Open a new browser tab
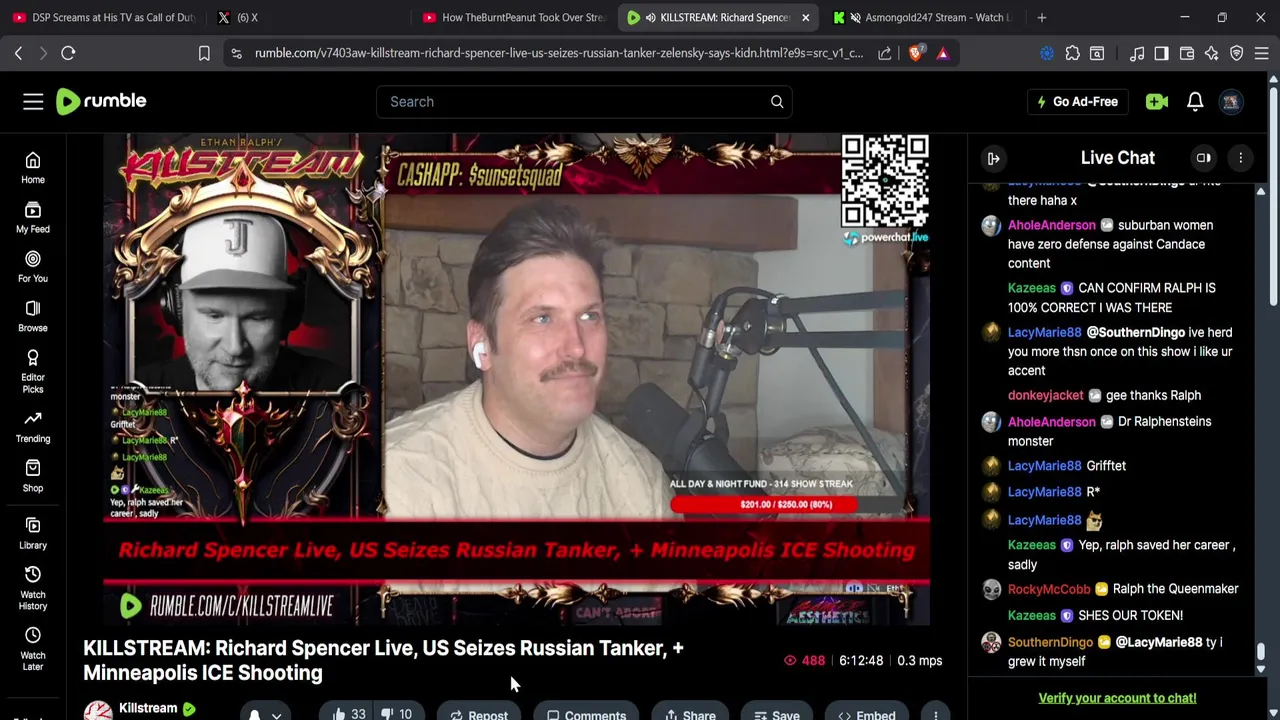The height and width of the screenshot is (720, 1280). coord(1042,17)
